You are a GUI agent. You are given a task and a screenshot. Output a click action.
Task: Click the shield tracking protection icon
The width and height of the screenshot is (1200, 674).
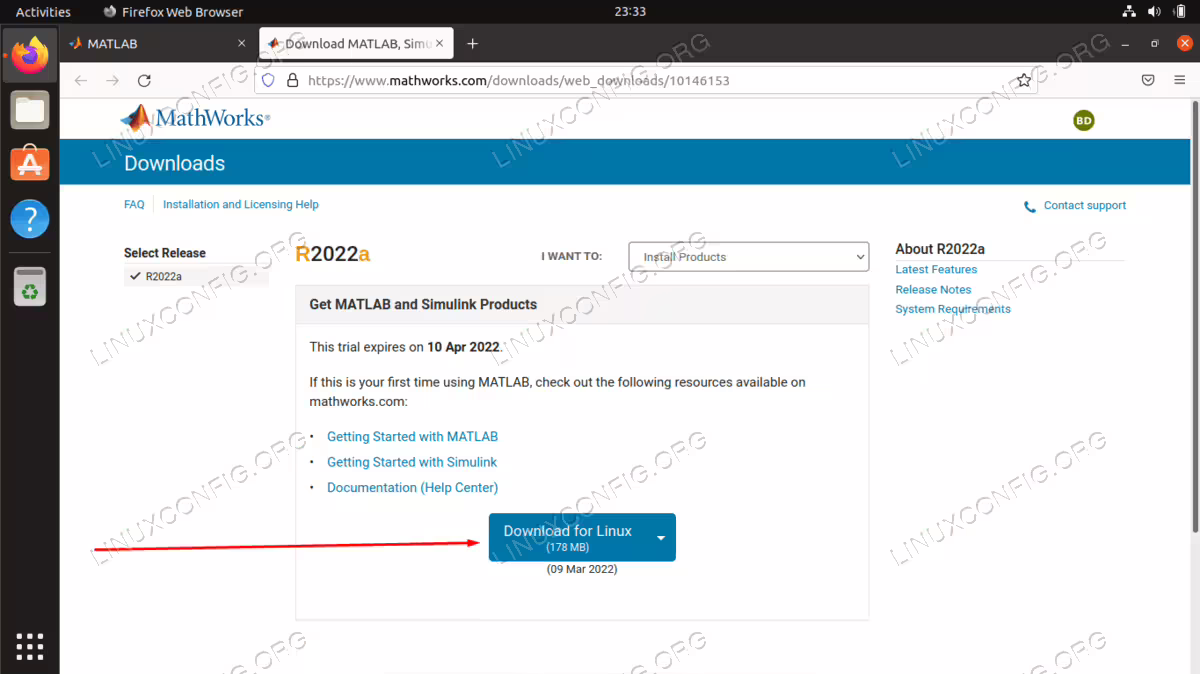268,80
